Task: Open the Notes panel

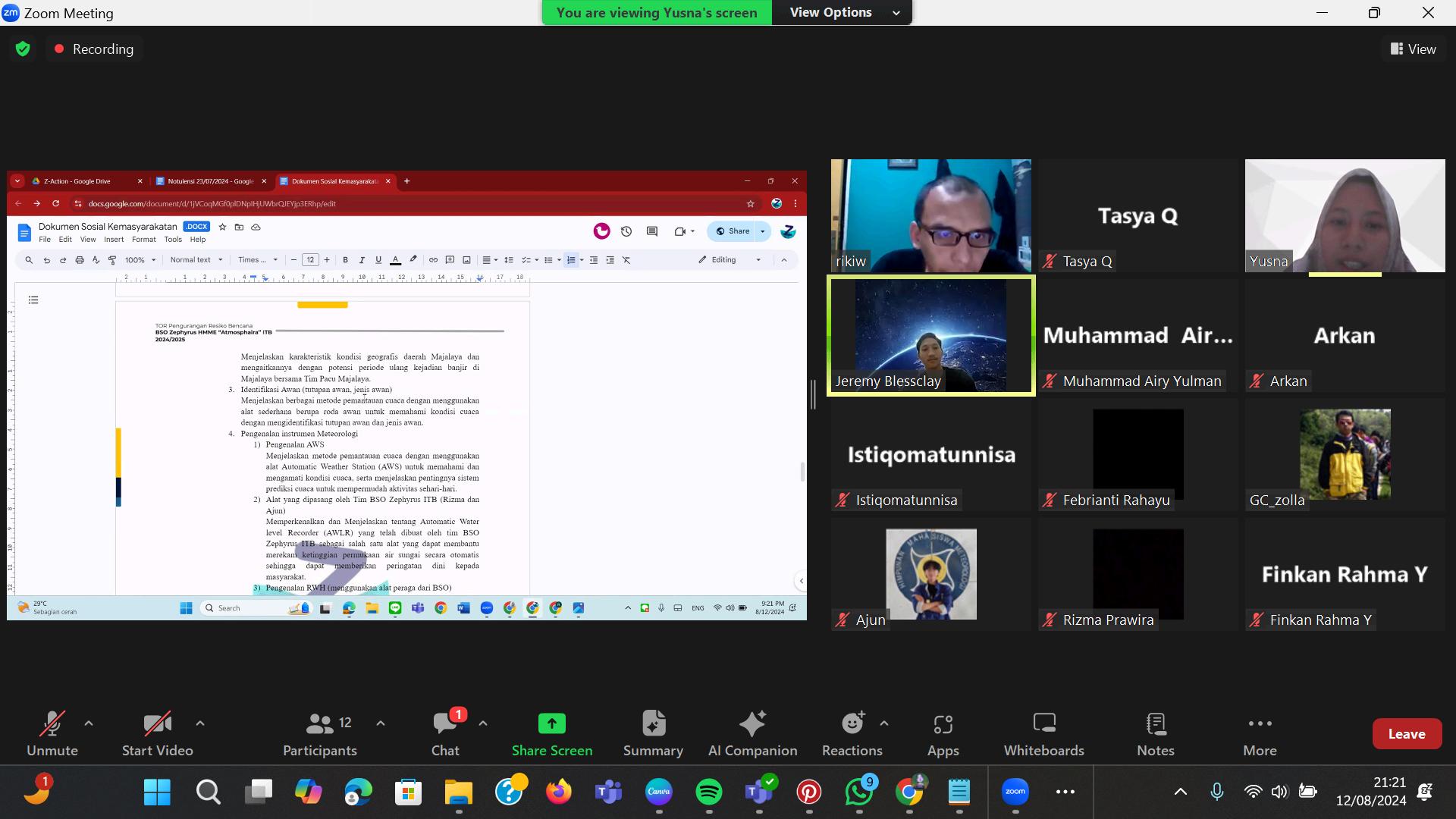Action: point(1155,733)
